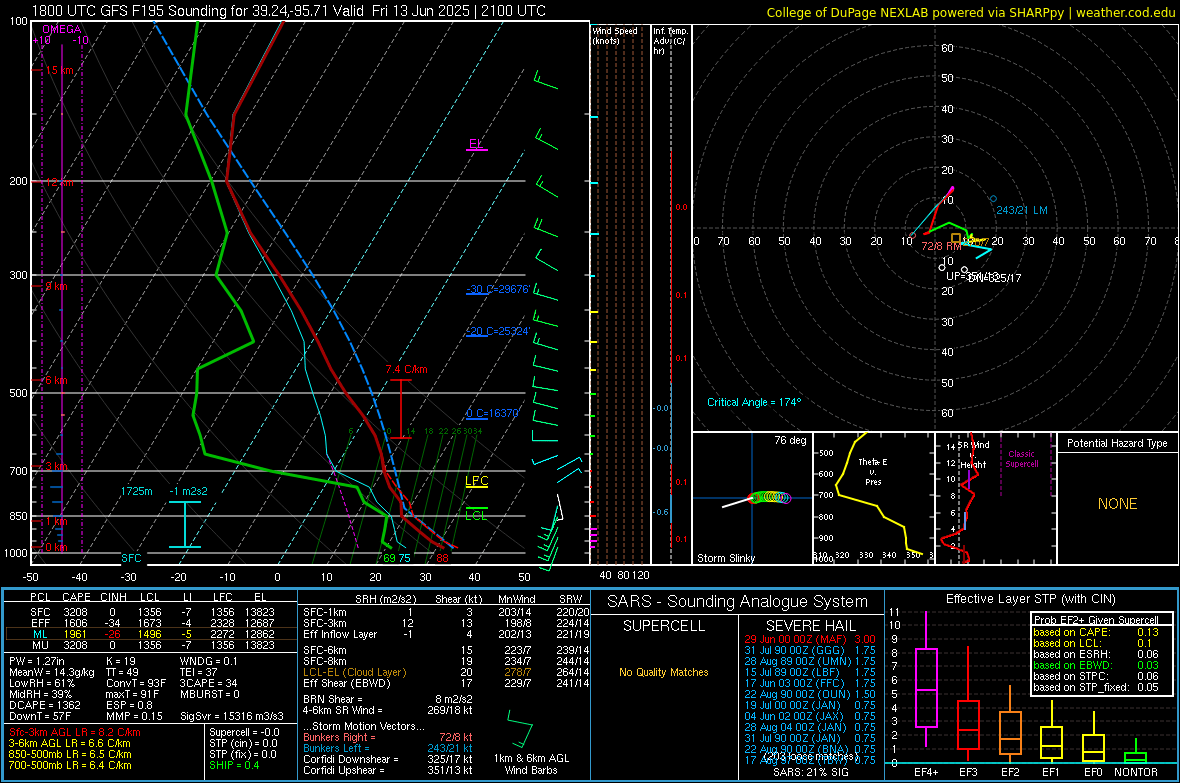This screenshot has width=1180, height=783.
Task: Select the SFC parcel row in table
Action: pyautogui.click(x=151, y=612)
